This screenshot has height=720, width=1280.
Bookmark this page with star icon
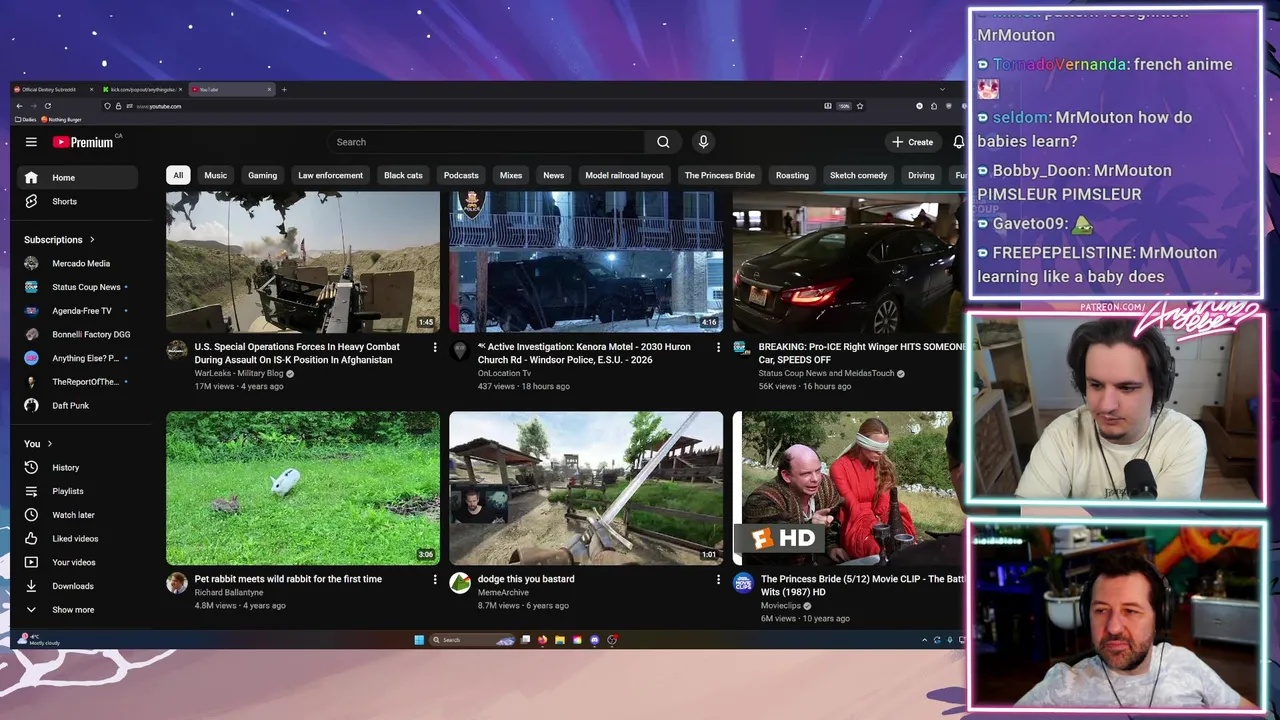tap(860, 106)
